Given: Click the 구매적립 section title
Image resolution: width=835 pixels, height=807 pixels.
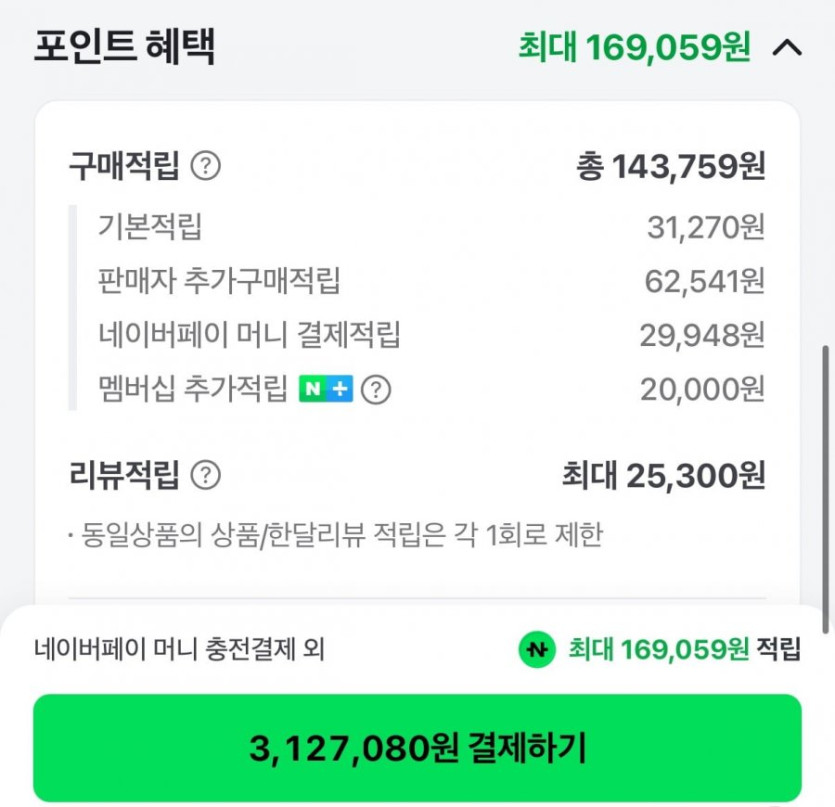Looking at the screenshot, I should pos(124,166).
